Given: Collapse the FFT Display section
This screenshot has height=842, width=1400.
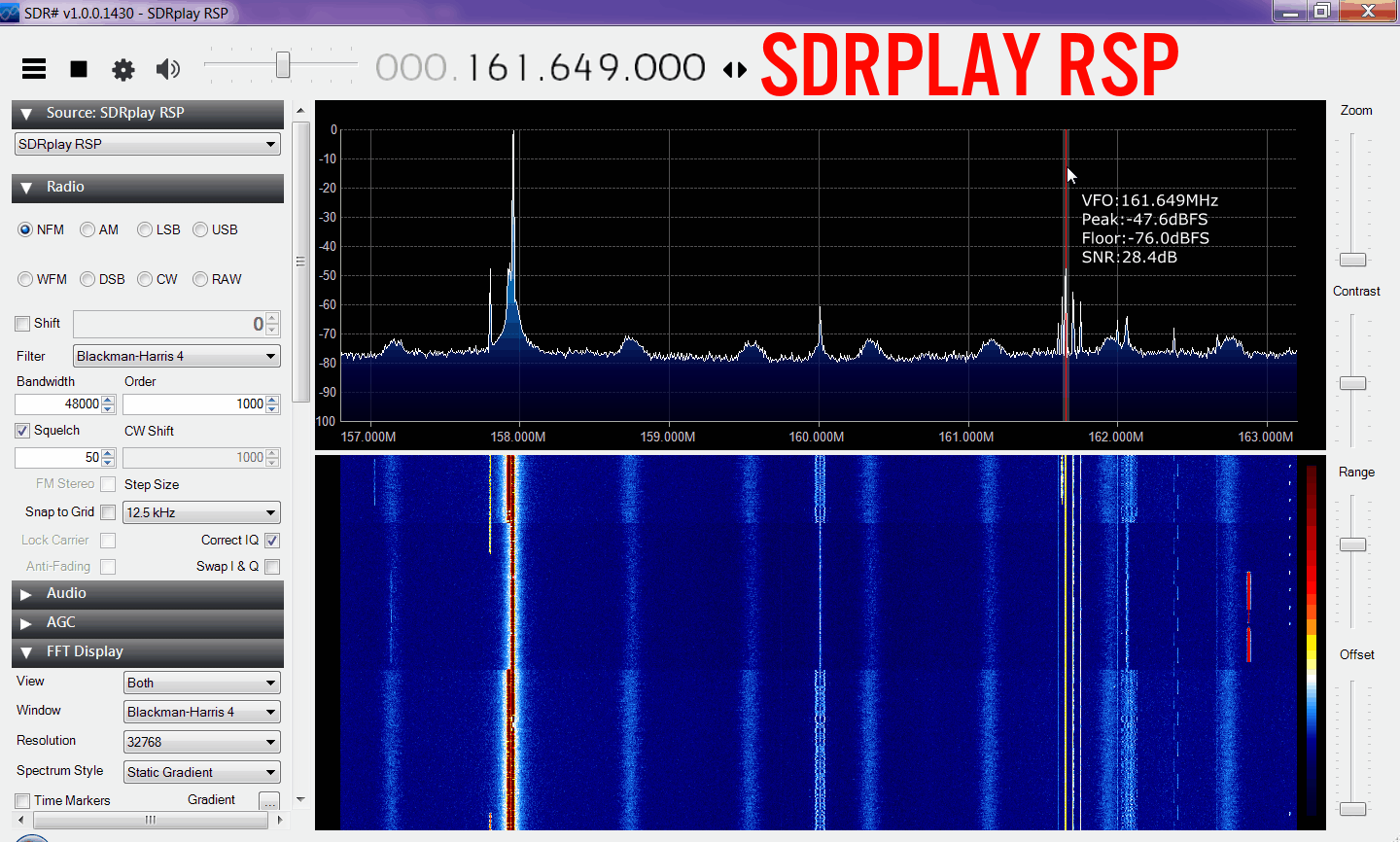Looking at the screenshot, I should (85, 651).
